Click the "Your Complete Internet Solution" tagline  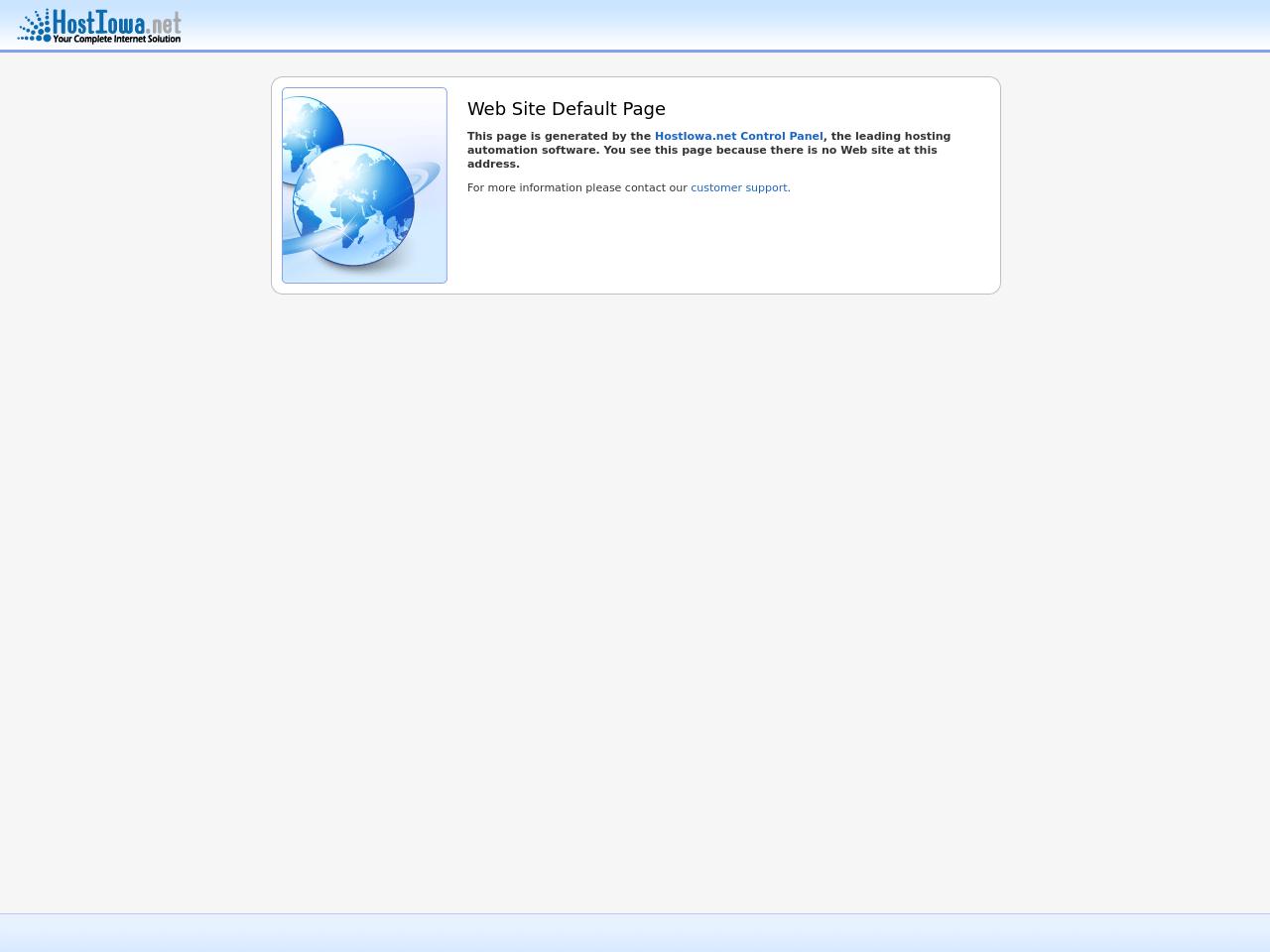tap(116, 39)
